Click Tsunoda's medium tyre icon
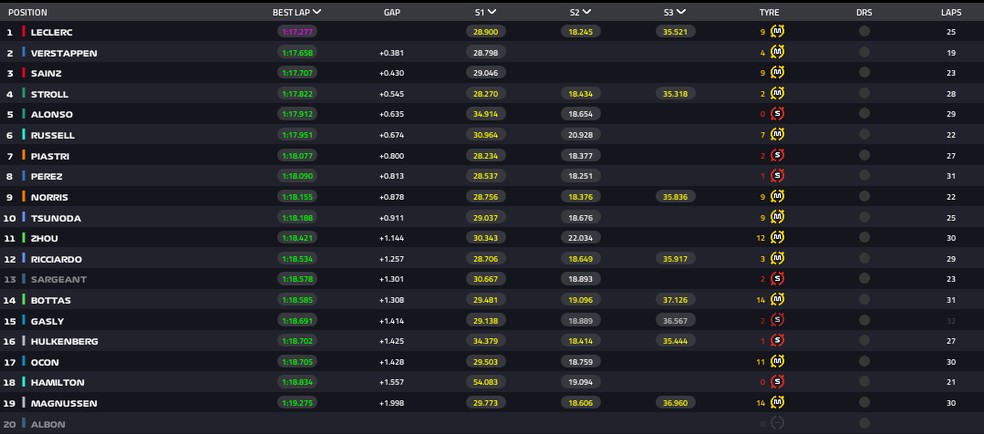The image size is (984, 434). click(778, 218)
